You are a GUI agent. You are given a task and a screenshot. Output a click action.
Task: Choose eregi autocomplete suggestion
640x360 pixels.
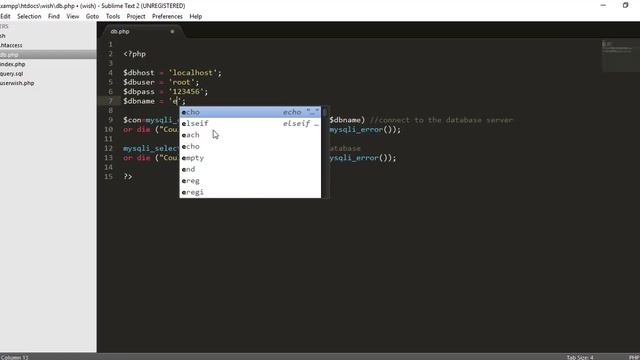click(x=250, y=192)
